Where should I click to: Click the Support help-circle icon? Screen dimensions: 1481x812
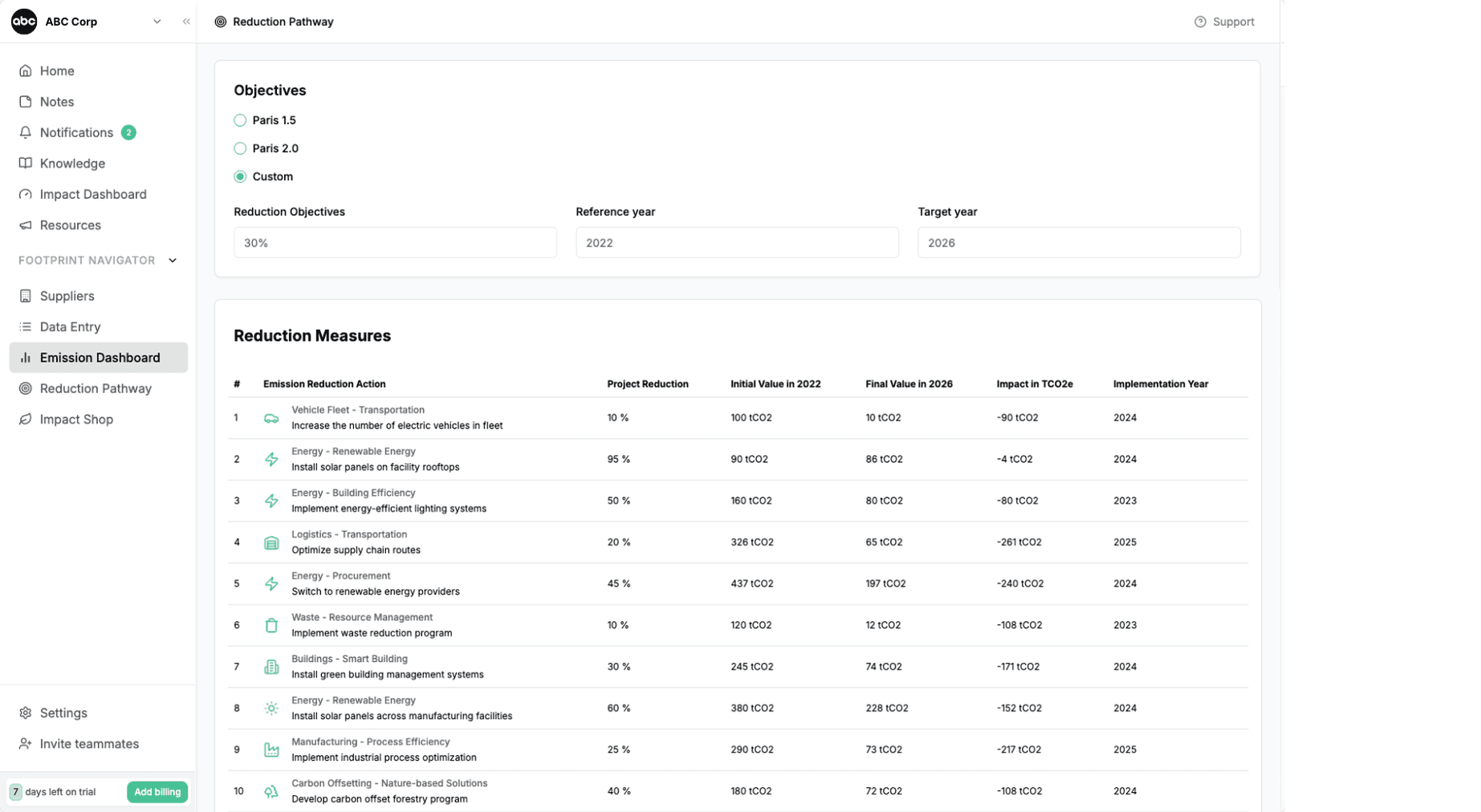(x=1200, y=22)
